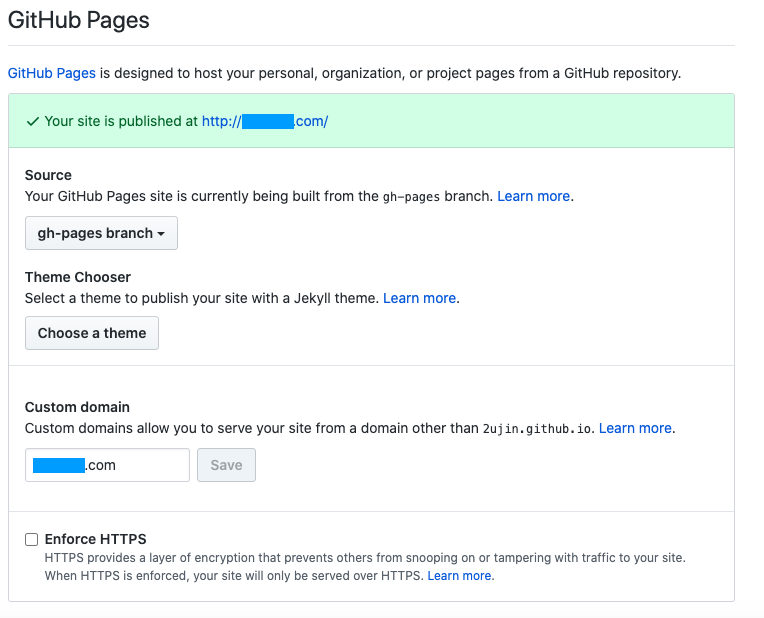
Task: Click the GitHub Pages section heading
Action: [79, 21]
